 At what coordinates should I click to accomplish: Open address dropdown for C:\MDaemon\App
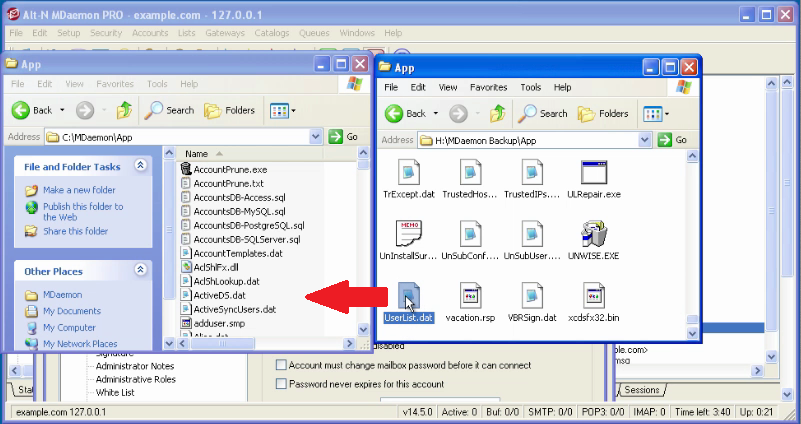[316, 137]
